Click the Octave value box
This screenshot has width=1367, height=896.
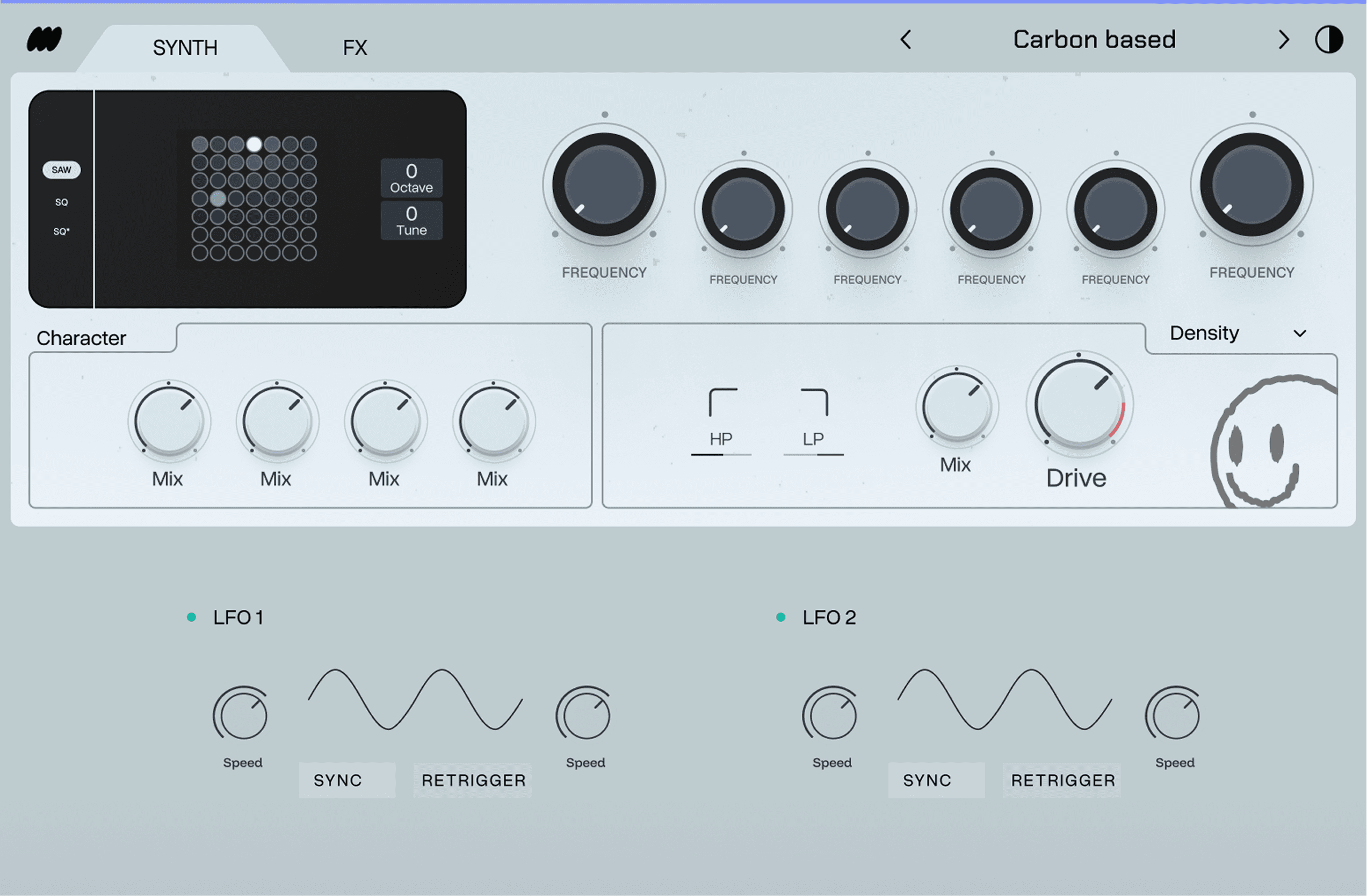pos(411,178)
